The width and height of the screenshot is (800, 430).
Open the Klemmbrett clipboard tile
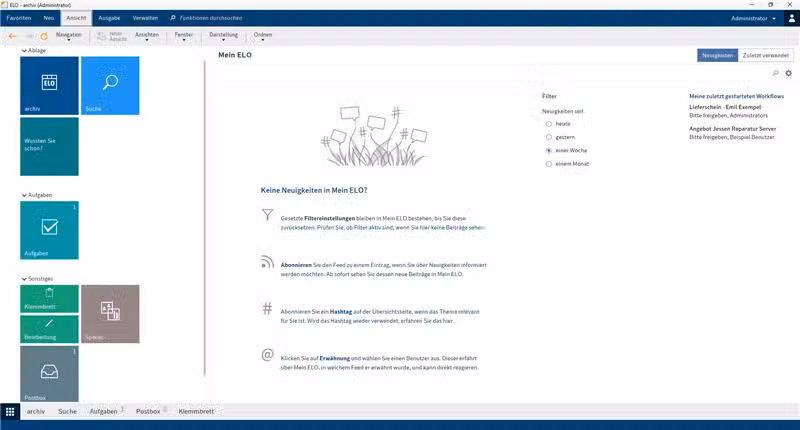49,298
